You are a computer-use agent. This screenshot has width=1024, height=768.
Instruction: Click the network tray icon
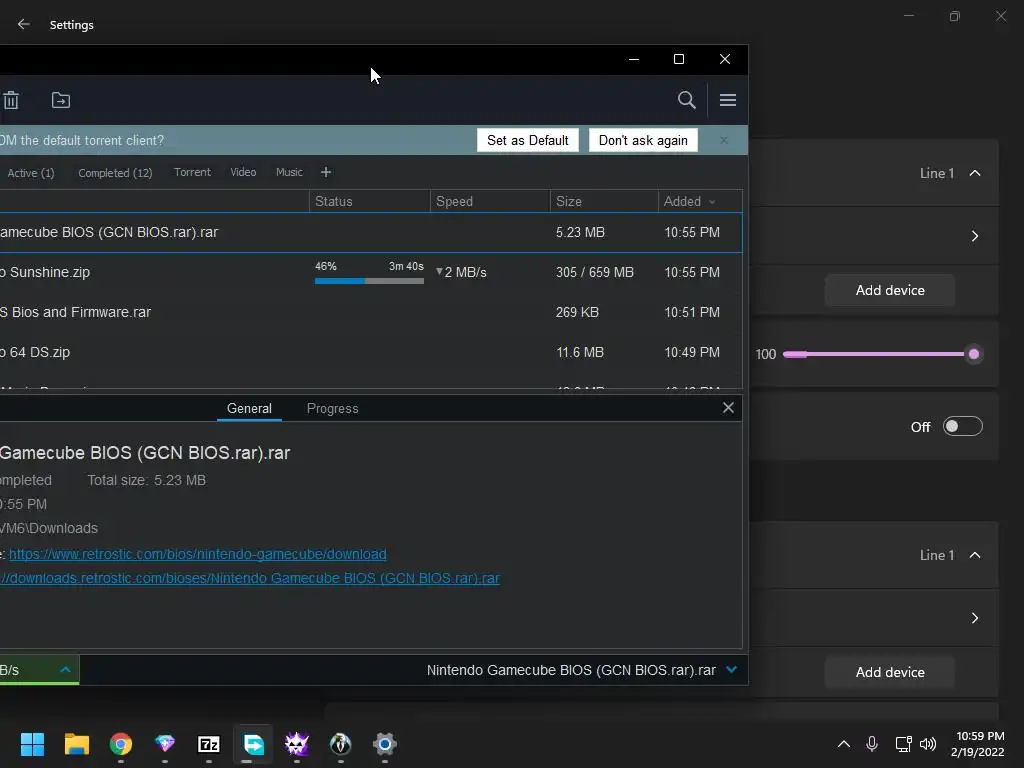903,744
